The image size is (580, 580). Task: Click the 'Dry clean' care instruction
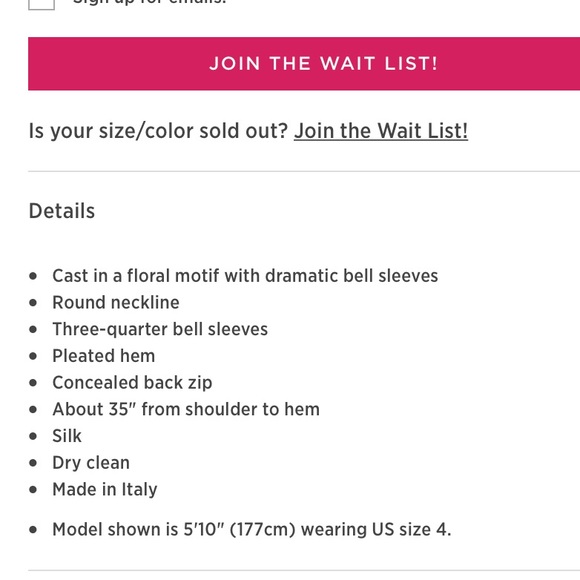point(91,463)
